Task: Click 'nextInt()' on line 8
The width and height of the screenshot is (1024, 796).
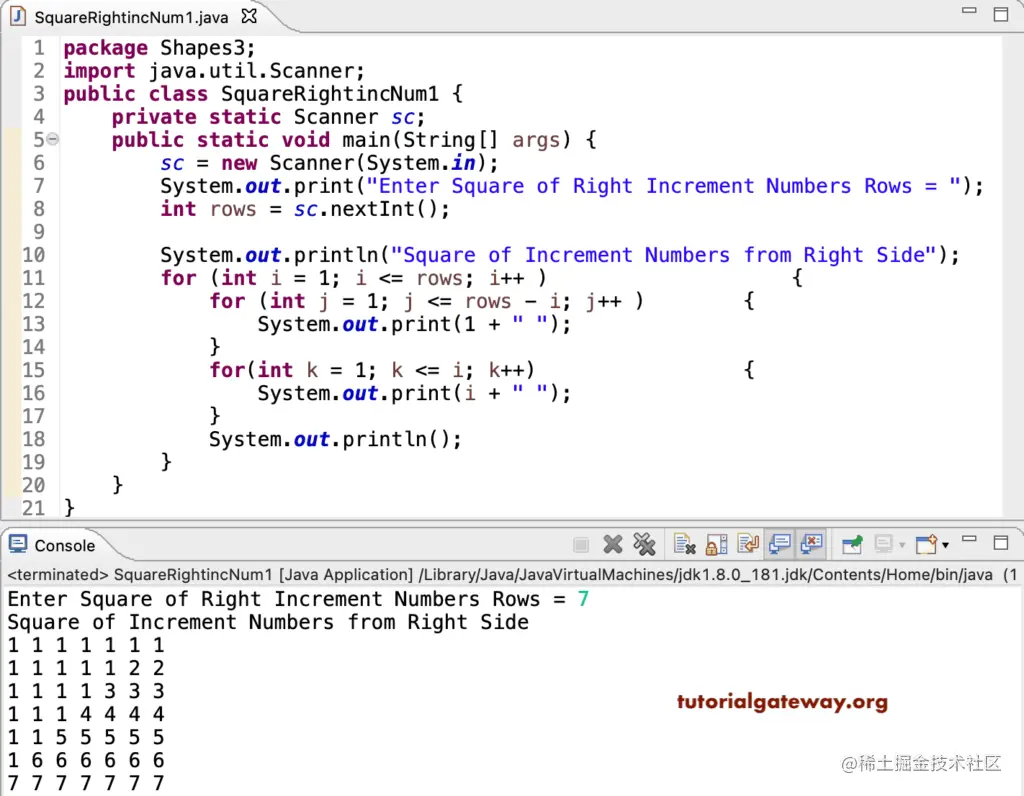Action: 383,209
